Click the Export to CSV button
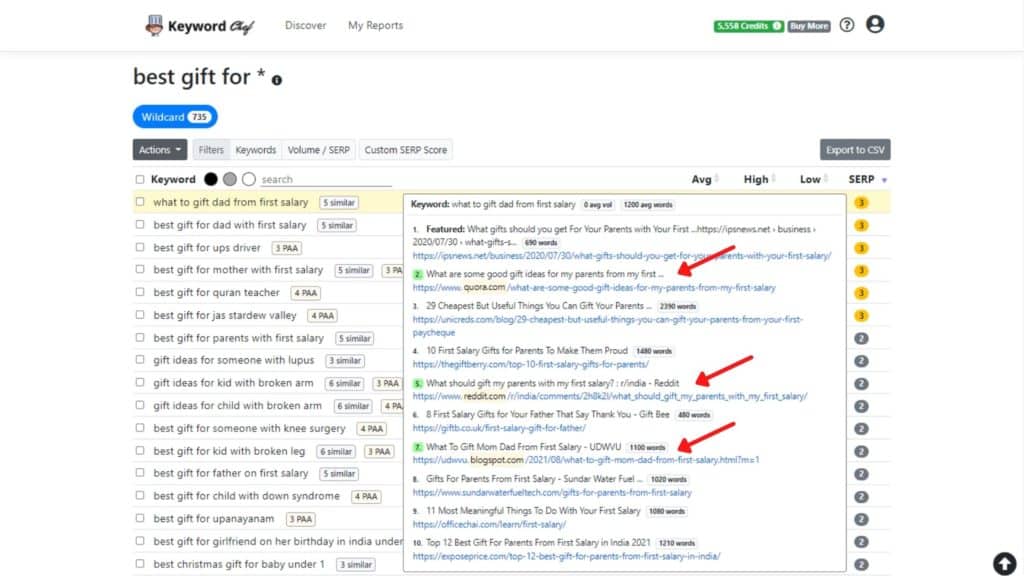Screen dimensions: 1024x576 (855, 150)
